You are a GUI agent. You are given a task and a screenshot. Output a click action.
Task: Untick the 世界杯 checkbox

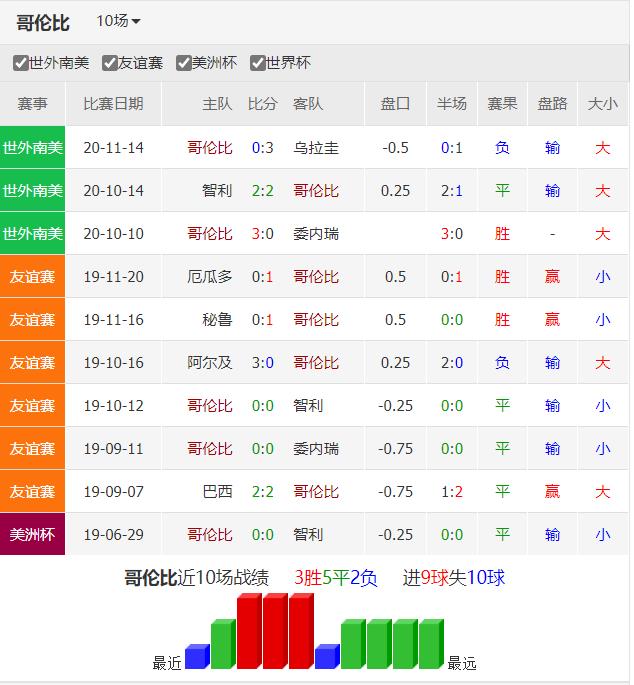[x=258, y=63]
